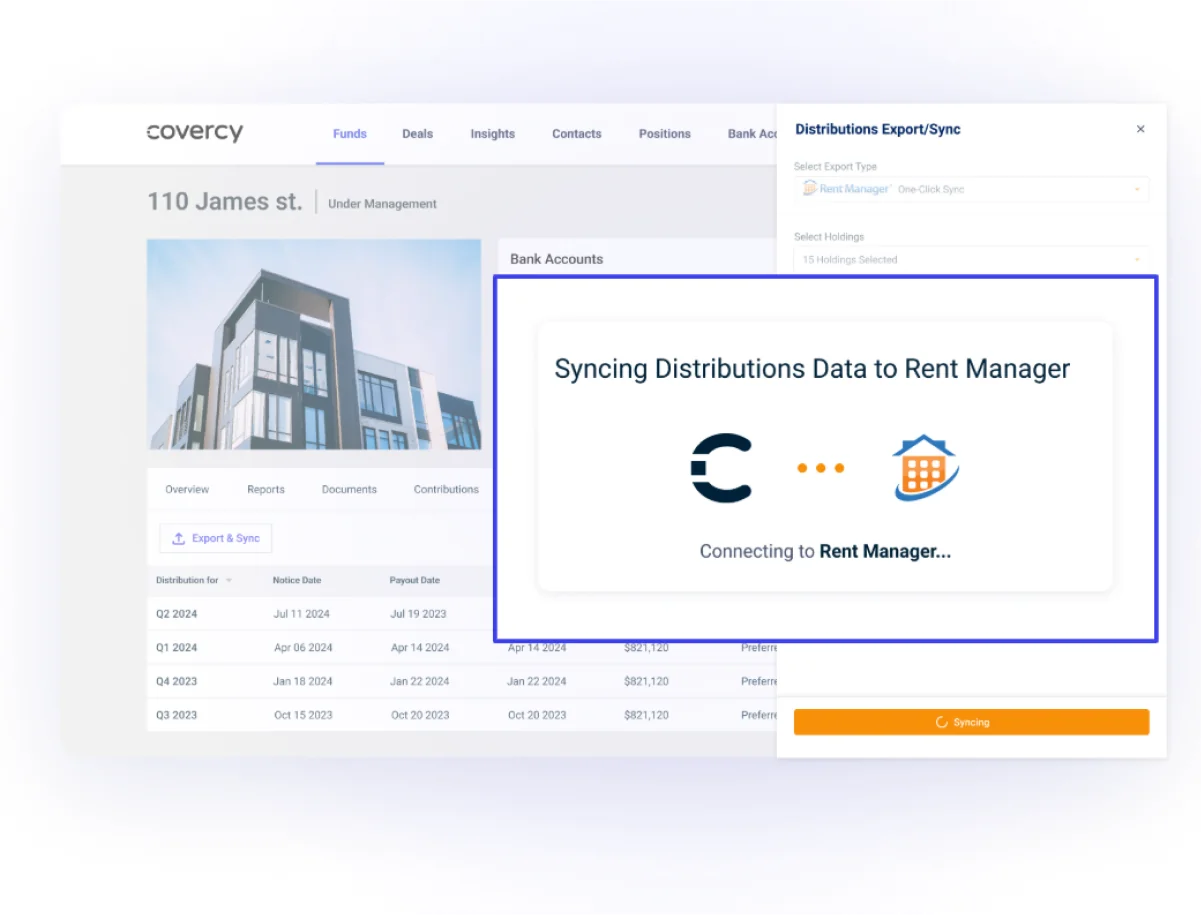Click the Rent Manager icon inside Export Type field
The image size is (1201, 915).
pyautogui.click(x=811, y=188)
